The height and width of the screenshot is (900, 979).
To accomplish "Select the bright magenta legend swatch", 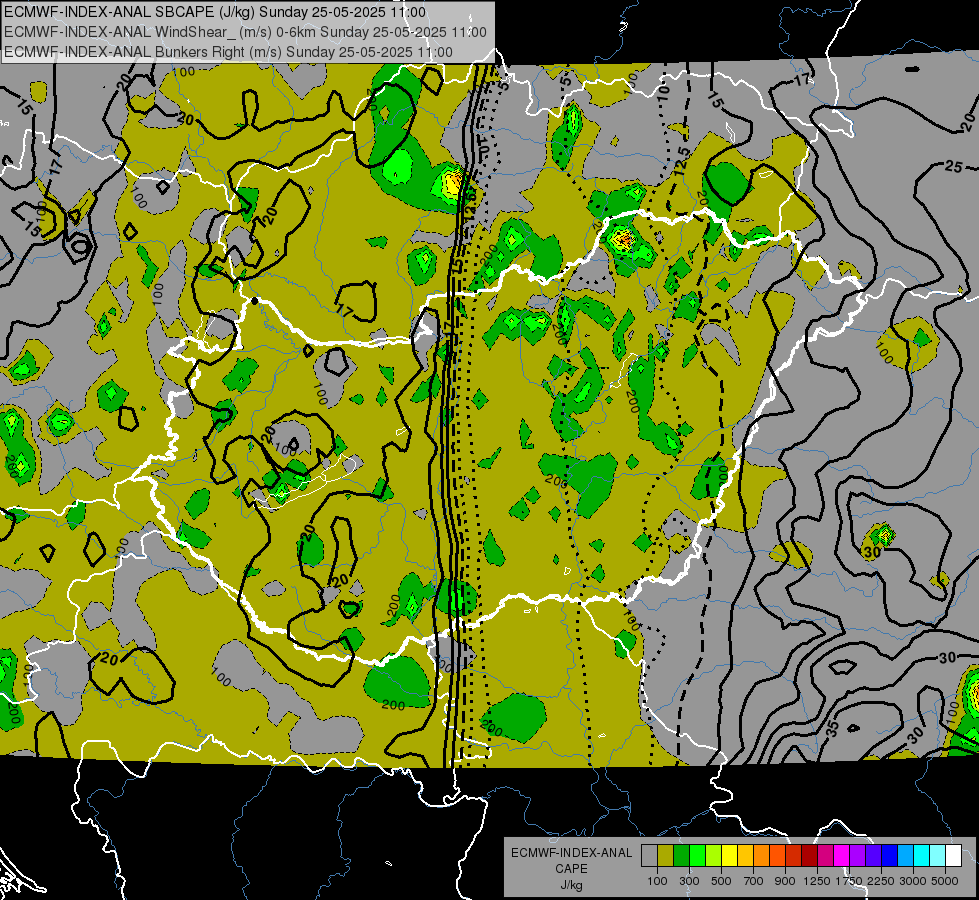I will 841,856.
